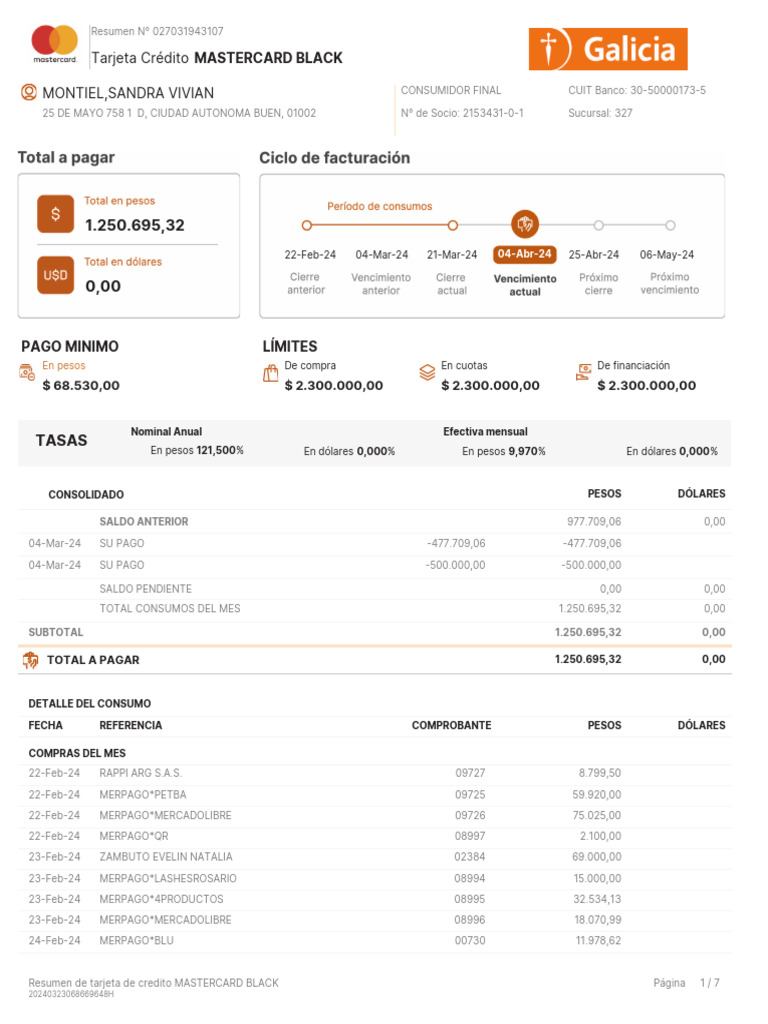Click Tarjeta Crédito MASTERCARD BLACK title

[x=217, y=58]
